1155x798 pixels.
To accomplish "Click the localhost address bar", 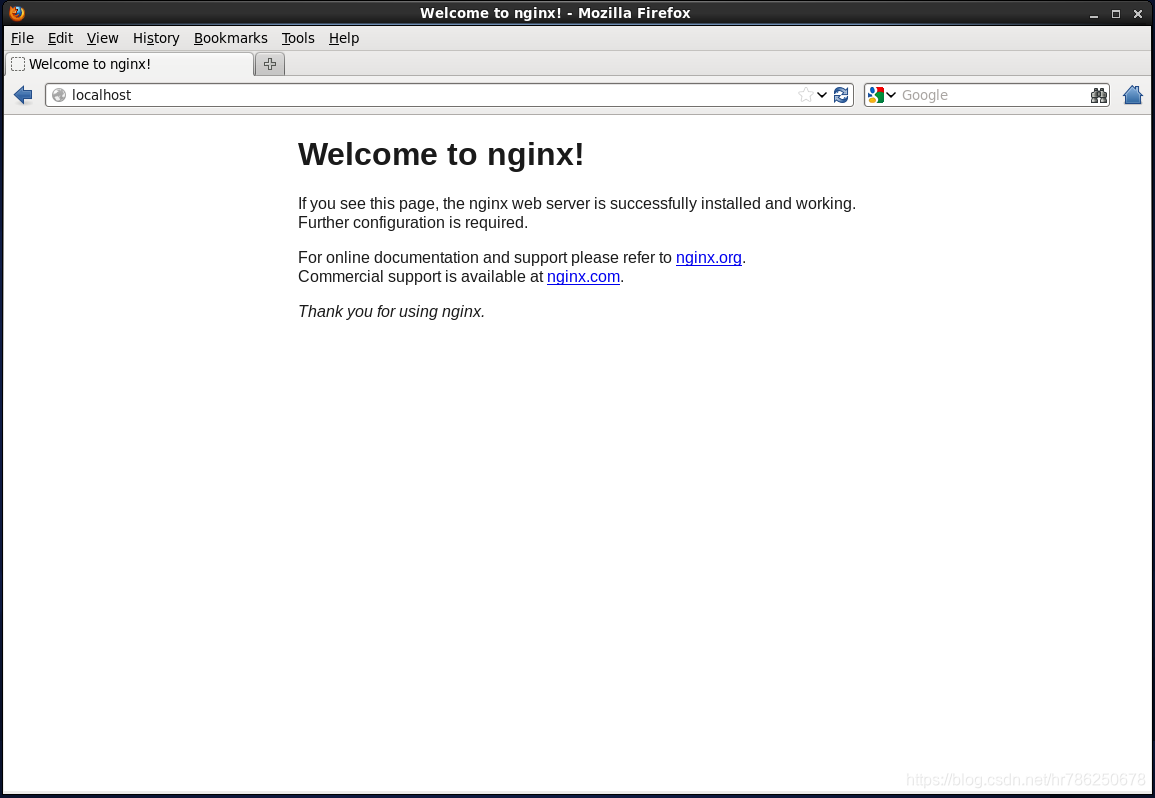I will coord(449,95).
